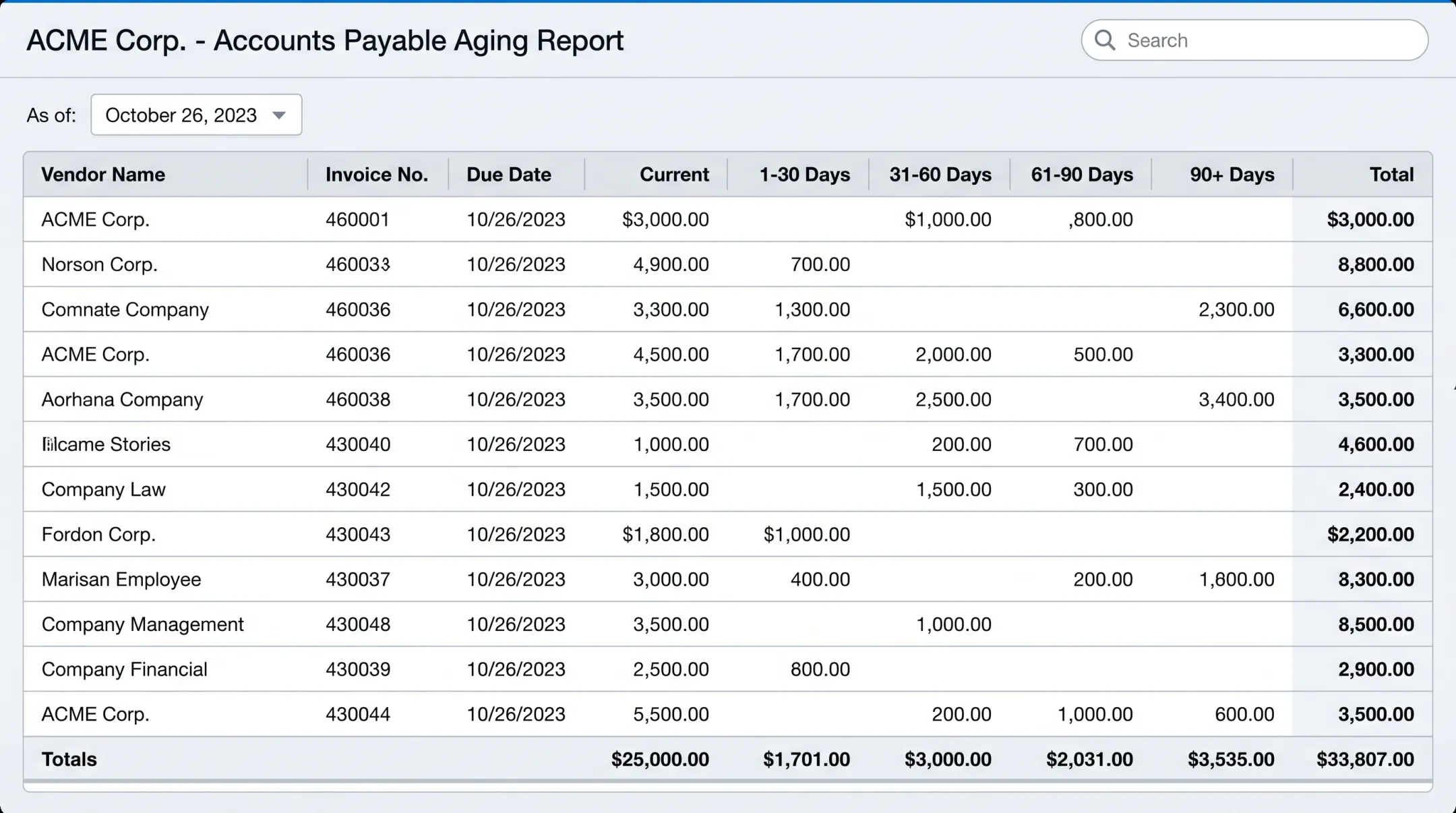Click Company Management vendor name
Image resolution: width=1456 pixels, height=813 pixels.
point(142,624)
